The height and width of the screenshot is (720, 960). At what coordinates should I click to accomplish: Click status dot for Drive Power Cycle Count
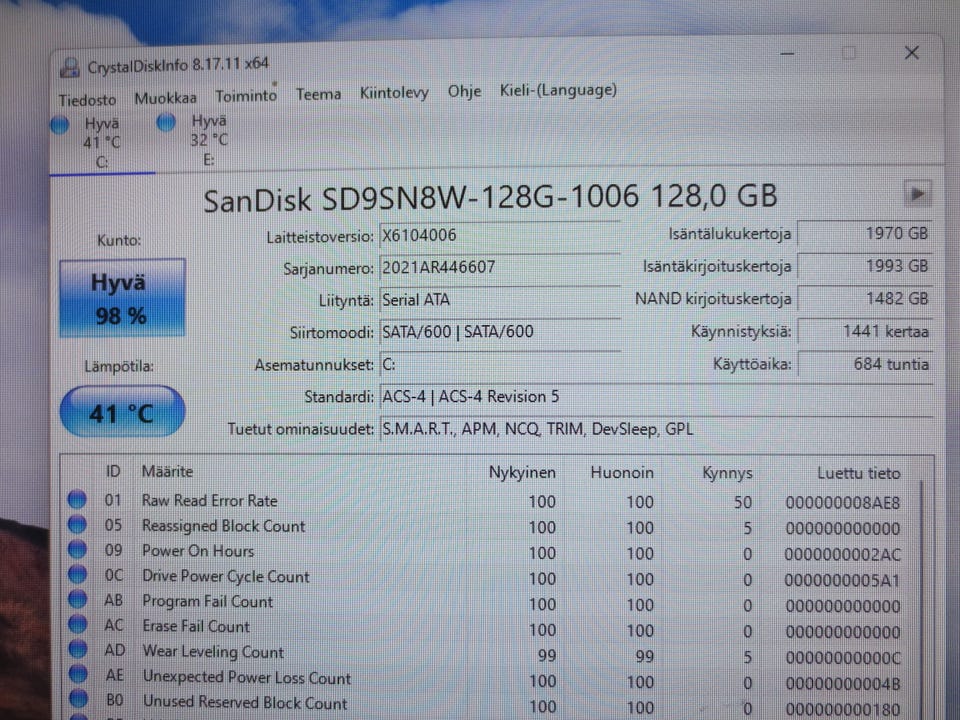tap(77, 574)
